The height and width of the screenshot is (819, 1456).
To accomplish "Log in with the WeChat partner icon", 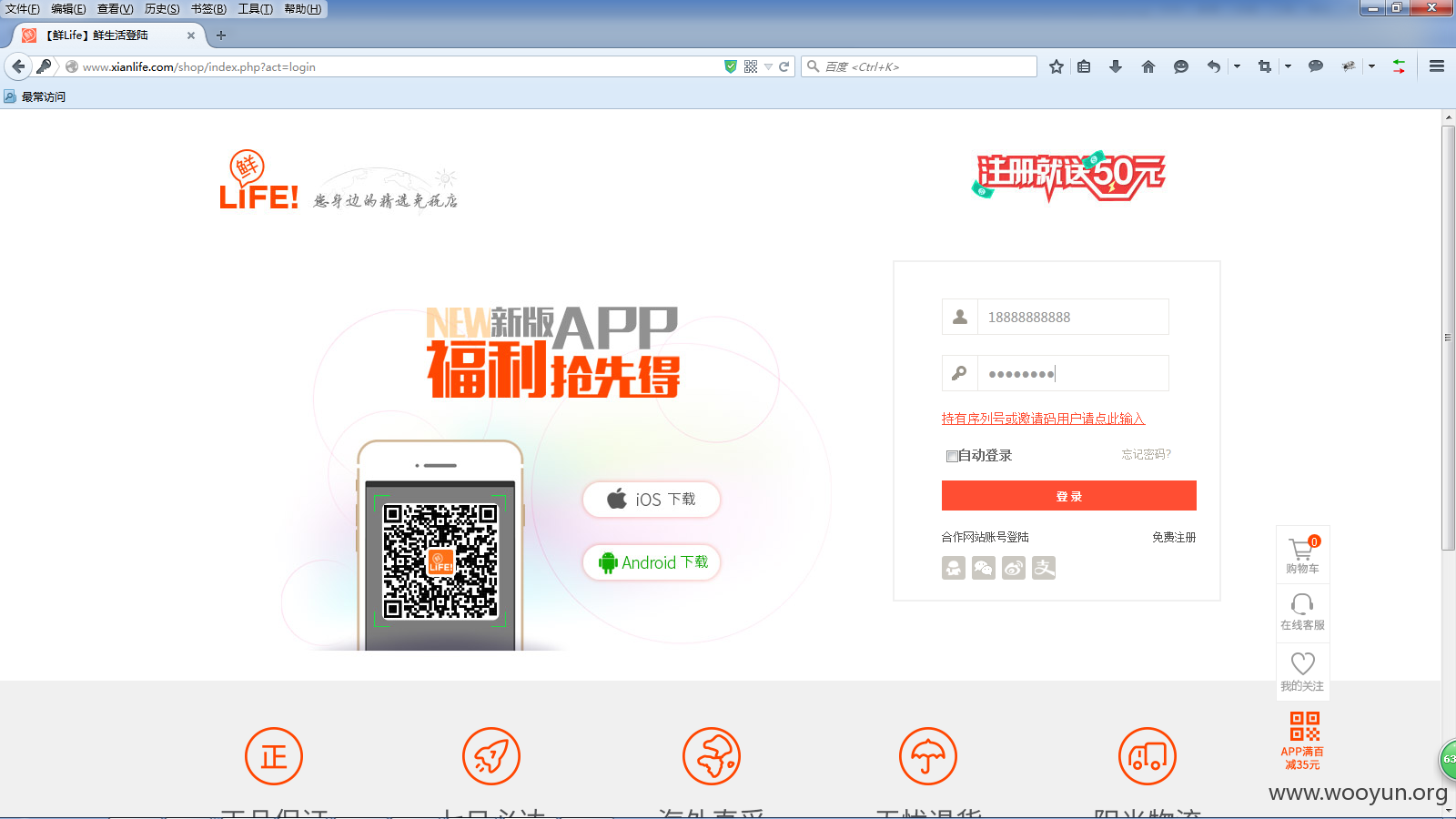I will [x=984, y=568].
